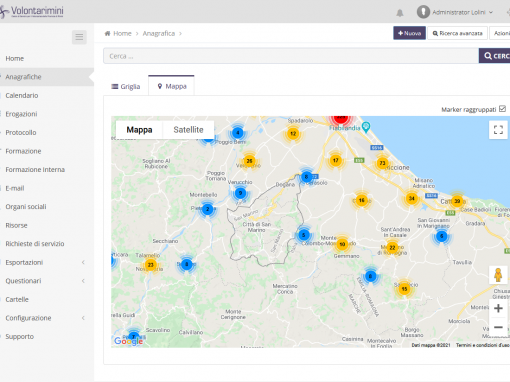Open yellow cluster marker 26
This screenshot has width=510, height=382.
[x=249, y=161]
